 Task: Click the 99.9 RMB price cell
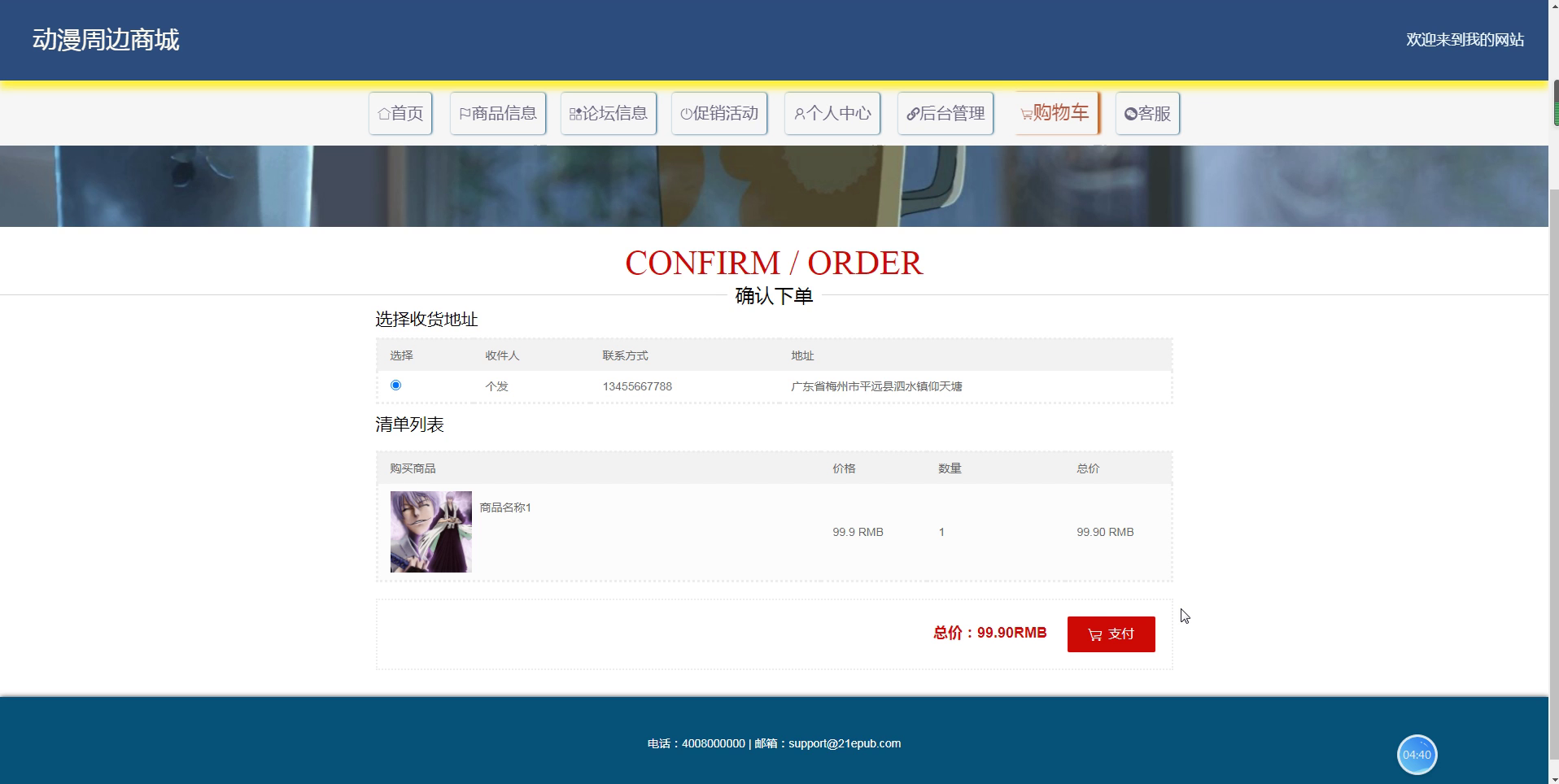(858, 532)
